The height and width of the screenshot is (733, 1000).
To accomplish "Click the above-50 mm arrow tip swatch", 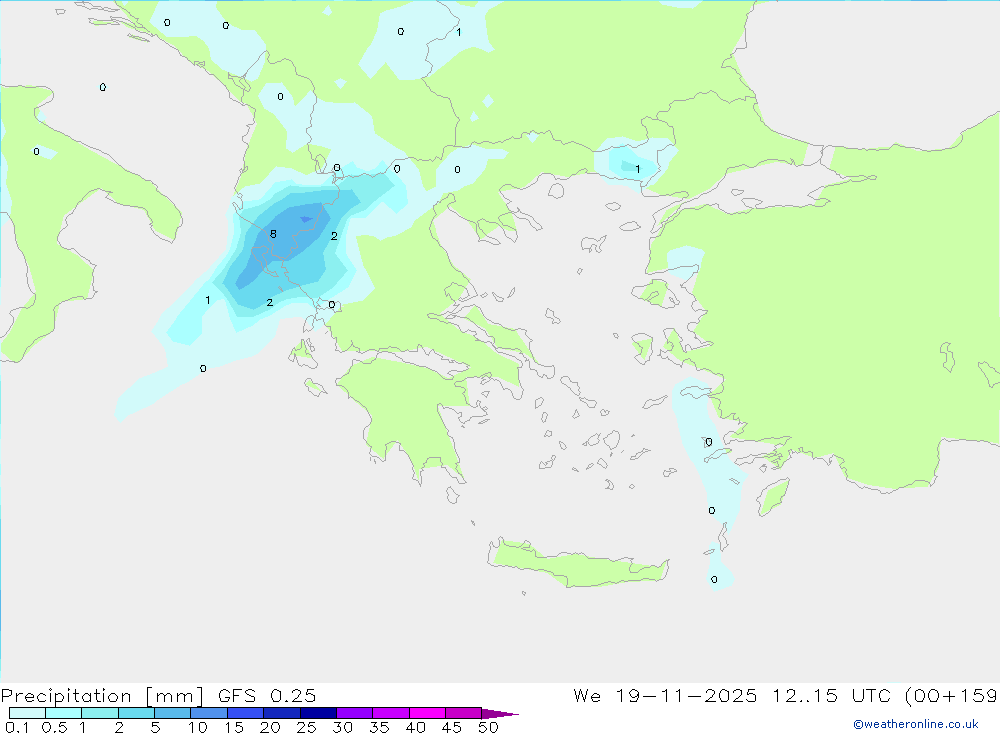I will tap(499, 714).
